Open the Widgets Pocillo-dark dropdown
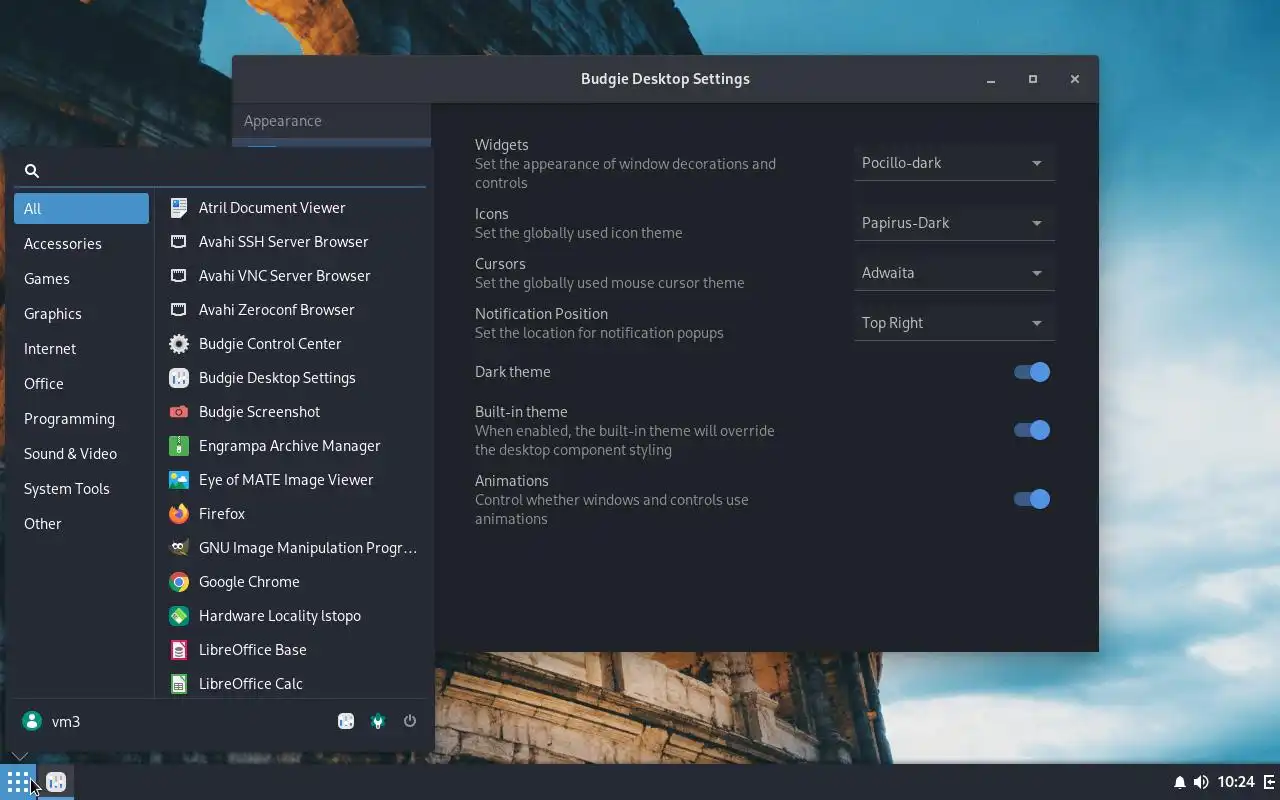This screenshot has width=1280, height=800. (954, 163)
